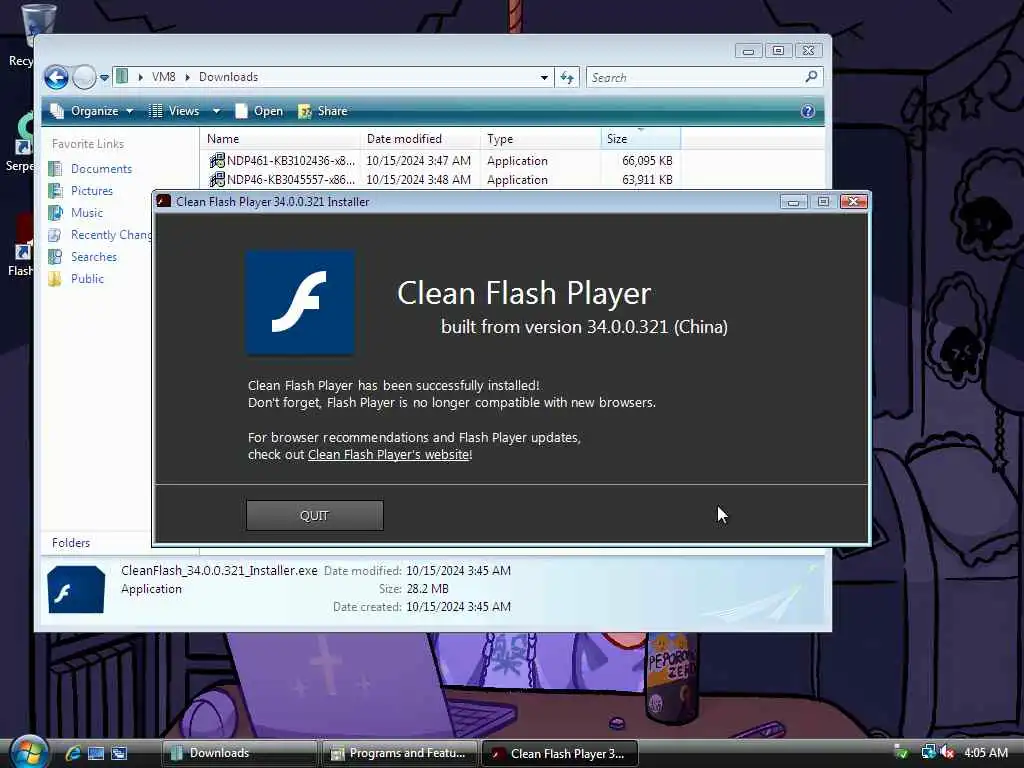Click the NDP46-KB3045557 application icon

(217, 179)
